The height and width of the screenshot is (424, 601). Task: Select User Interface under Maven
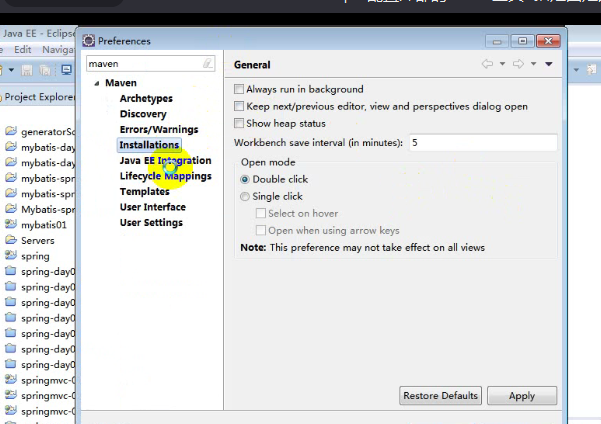(153, 207)
